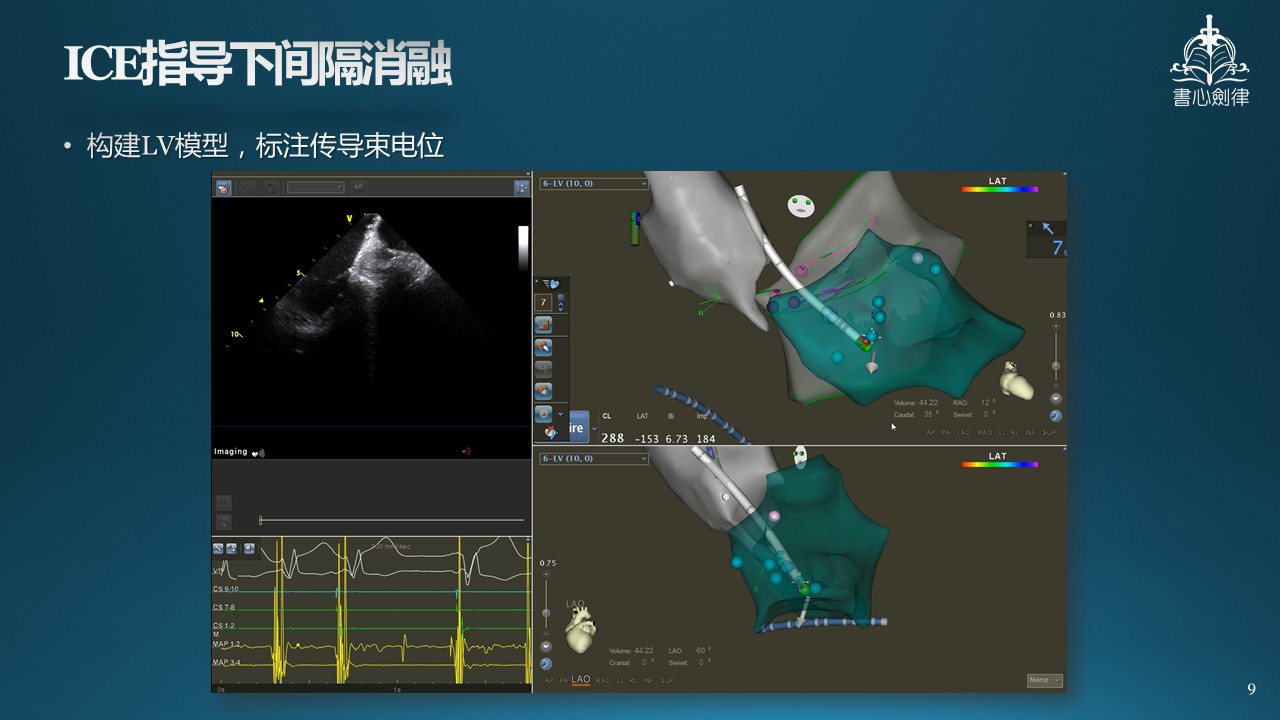1280x720 pixels.
Task: Click the heart icon beside imaging dropdown
Action: 359,187
